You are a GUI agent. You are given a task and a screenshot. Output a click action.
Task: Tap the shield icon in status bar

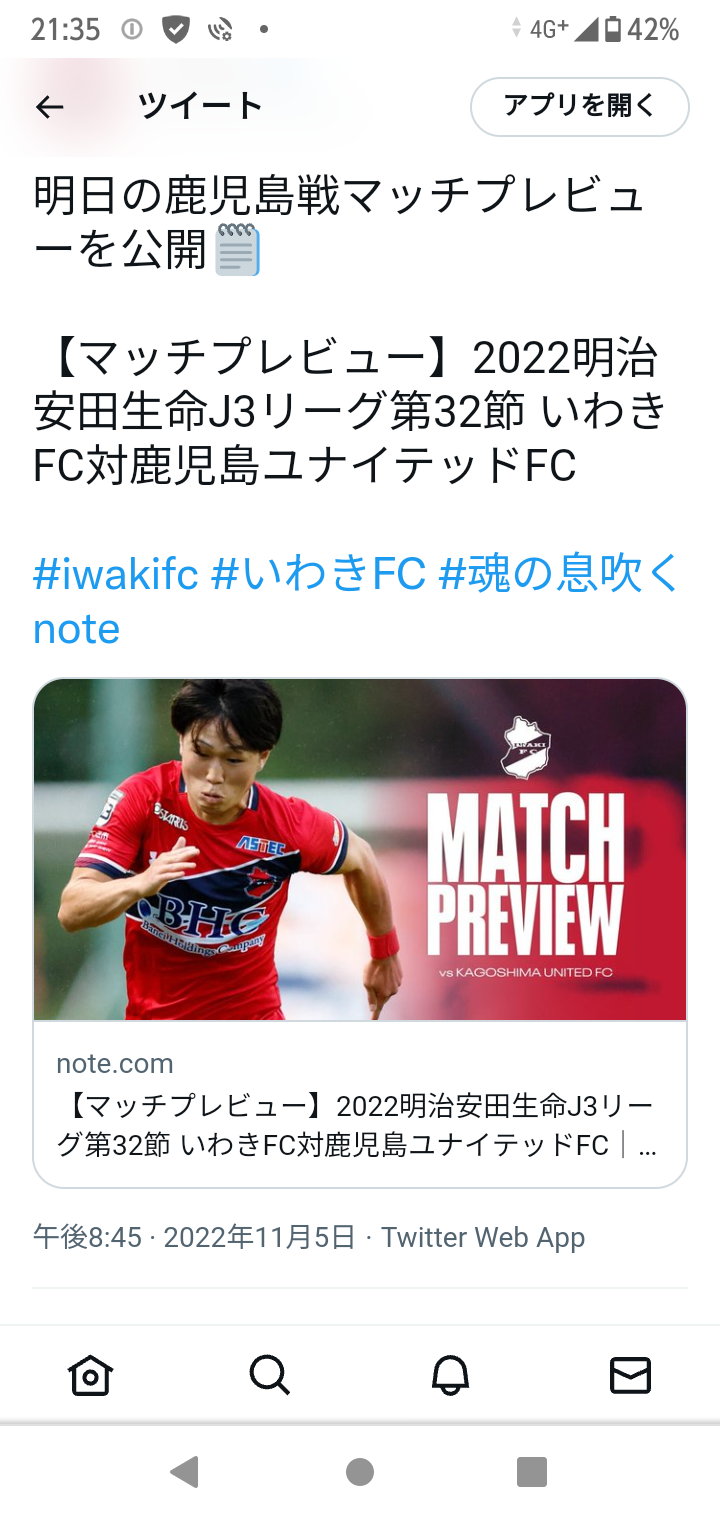176,29
